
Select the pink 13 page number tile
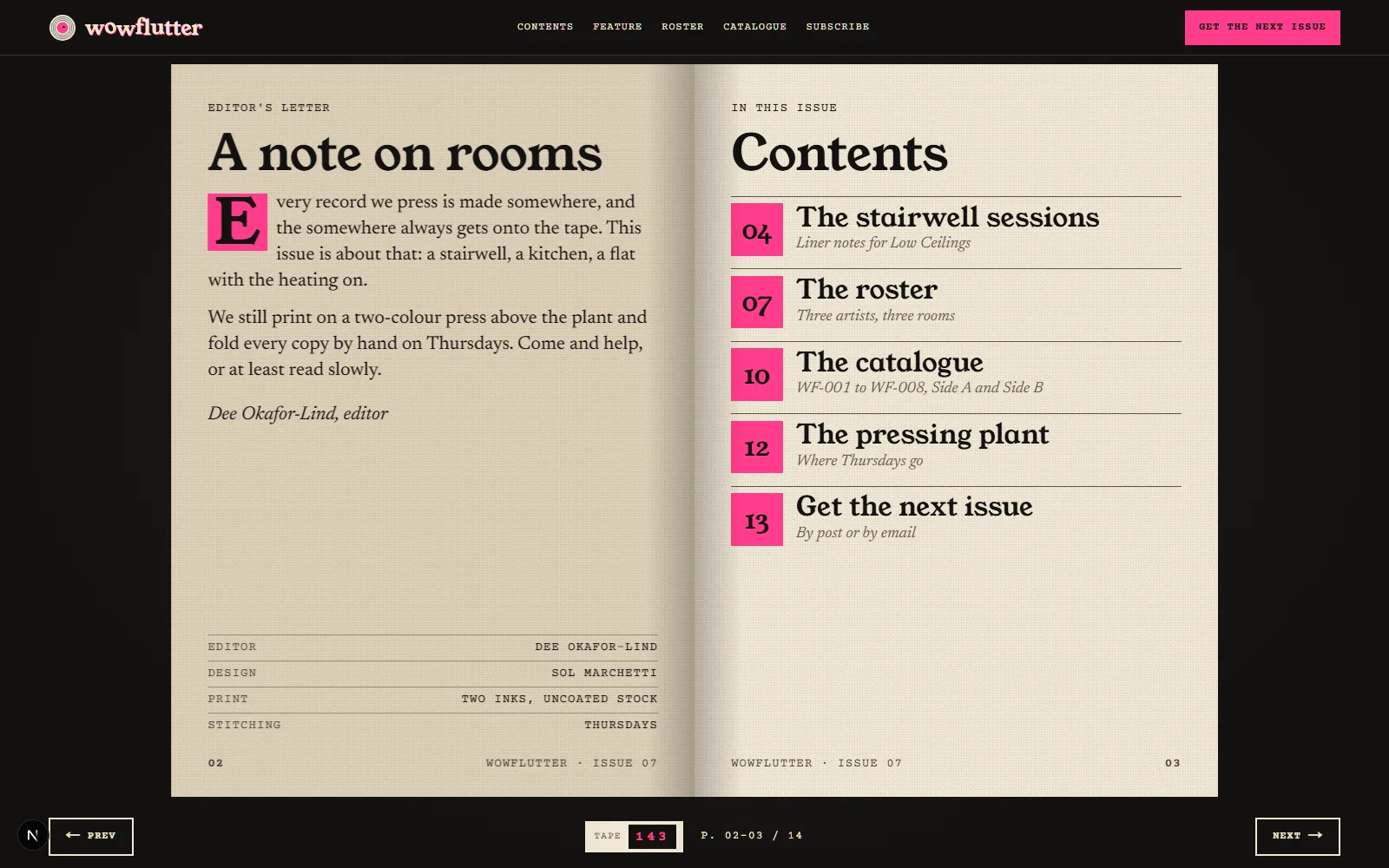(x=757, y=519)
